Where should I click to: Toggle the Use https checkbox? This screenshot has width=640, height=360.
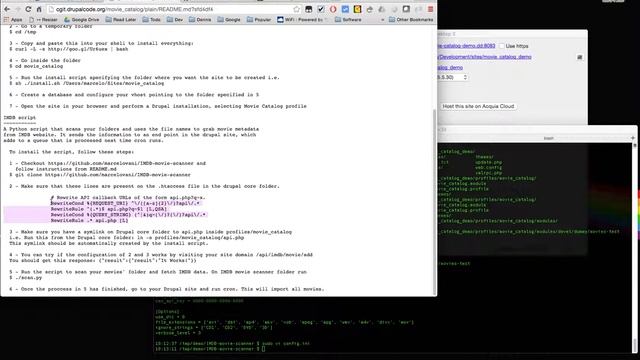pyautogui.click(x=502, y=46)
